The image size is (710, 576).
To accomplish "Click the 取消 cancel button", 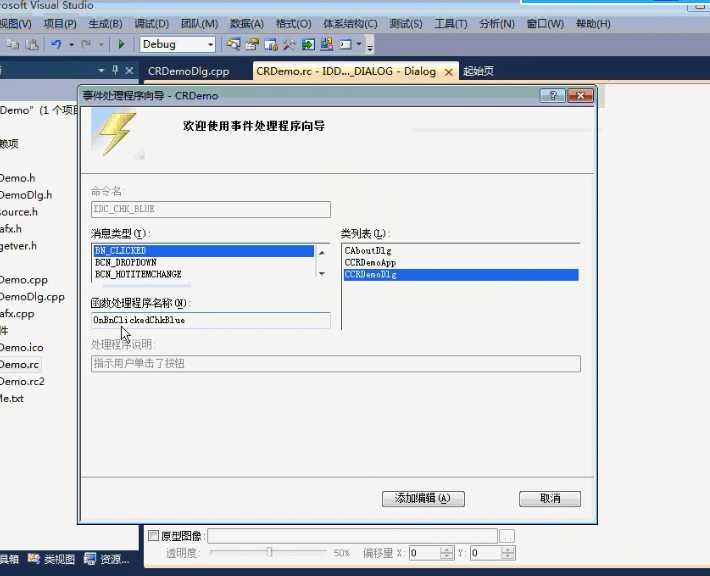I will pos(550,499).
